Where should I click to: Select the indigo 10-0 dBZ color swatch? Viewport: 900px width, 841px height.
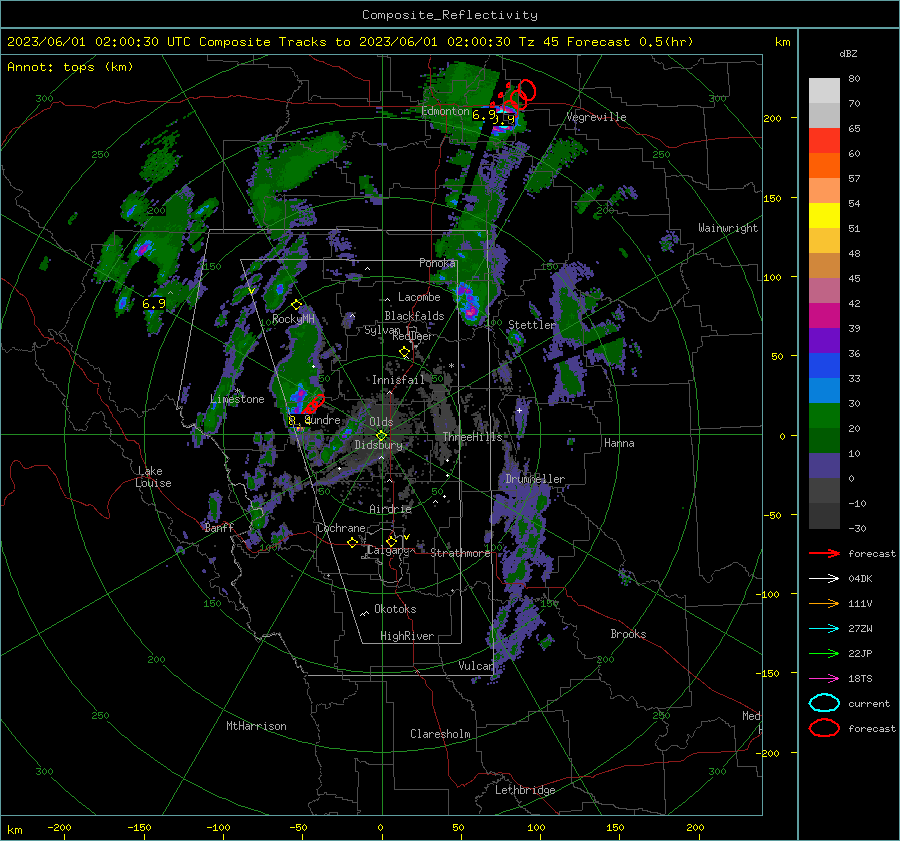coord(824,466)
